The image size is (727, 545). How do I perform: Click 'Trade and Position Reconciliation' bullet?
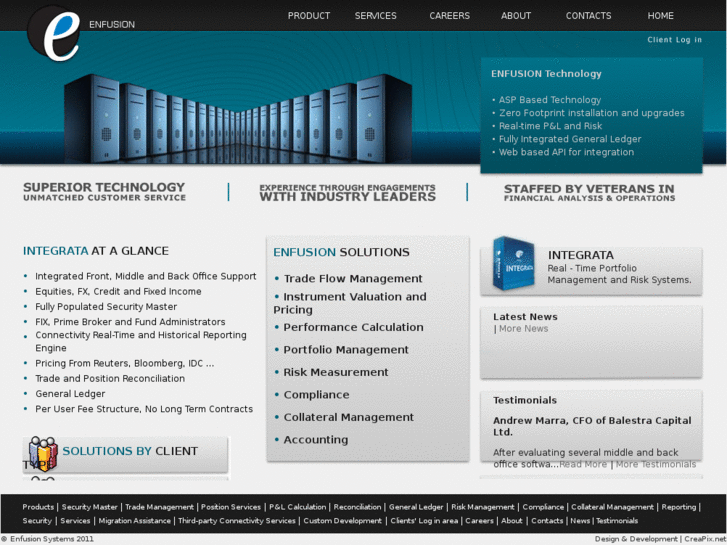110,378
